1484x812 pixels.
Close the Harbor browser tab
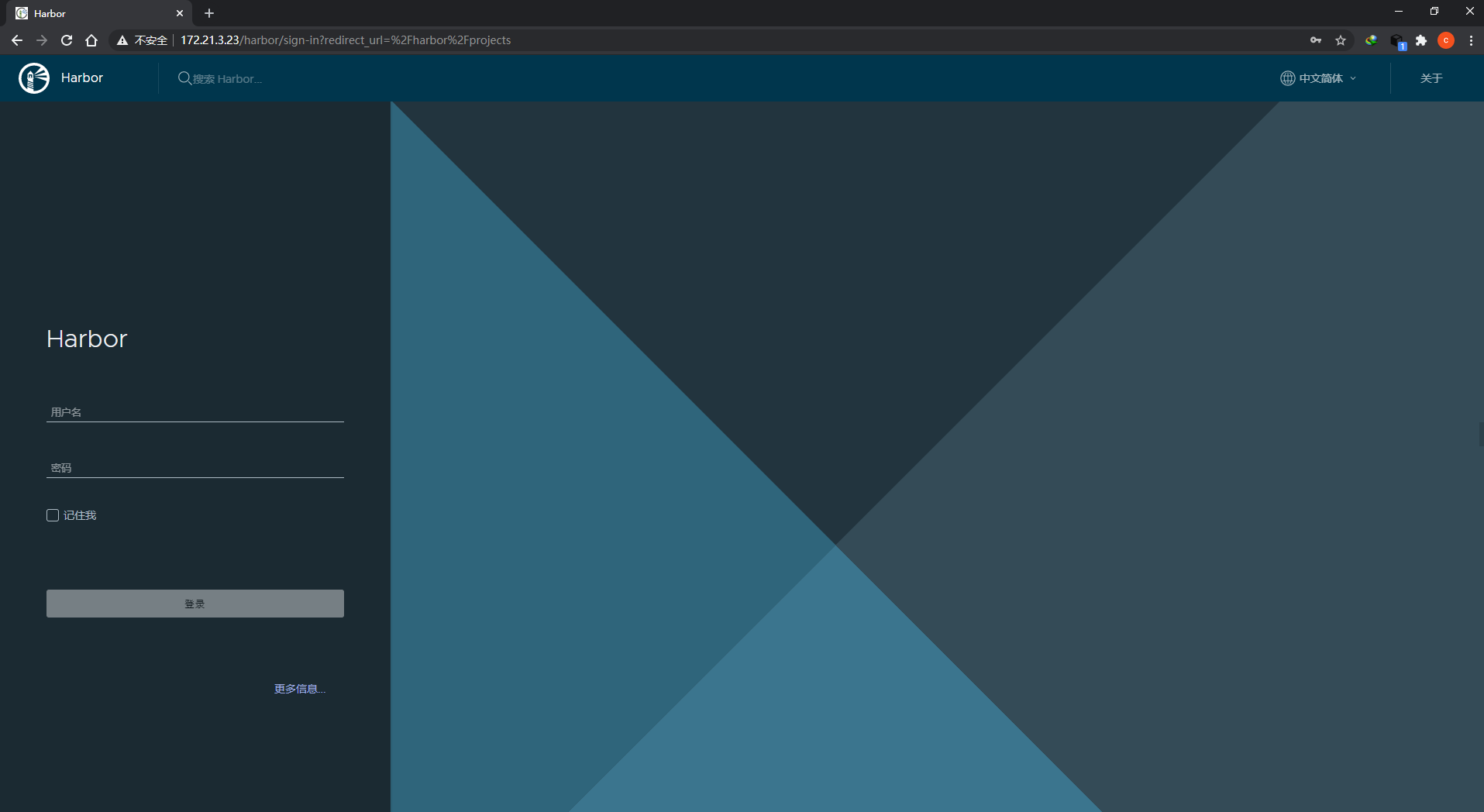pos(180,13)
